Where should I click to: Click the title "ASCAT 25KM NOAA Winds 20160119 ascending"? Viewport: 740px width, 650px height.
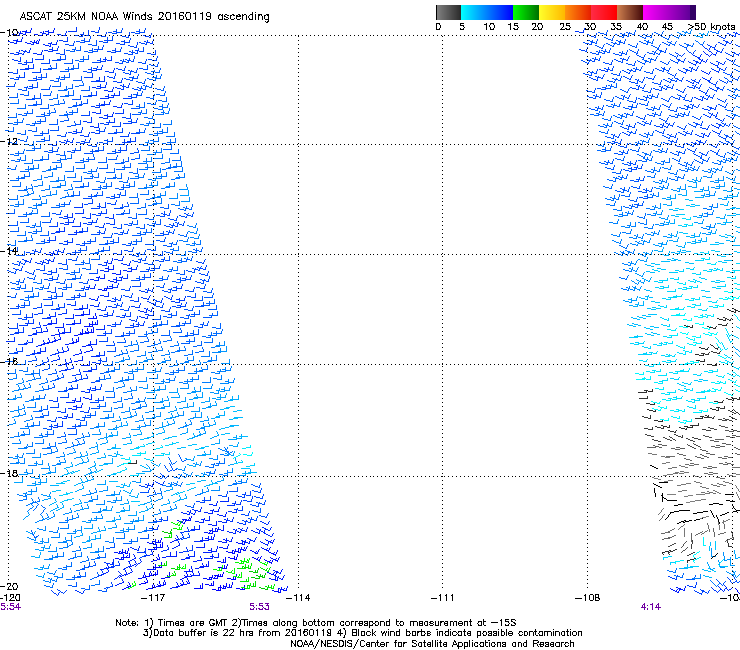[x=144, y=17]
